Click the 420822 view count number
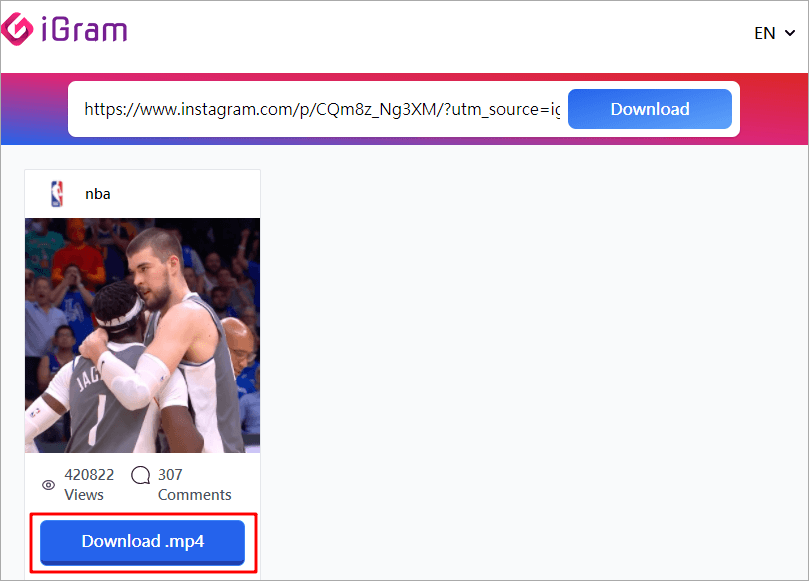 coord(89,474)
